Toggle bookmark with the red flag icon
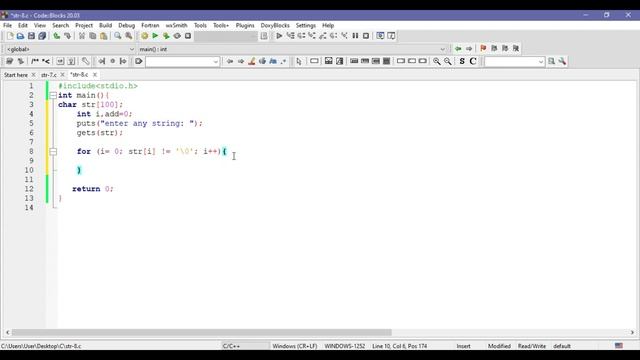Image resolution: width=640 pixels, height=360 pixels. (483, 49)
